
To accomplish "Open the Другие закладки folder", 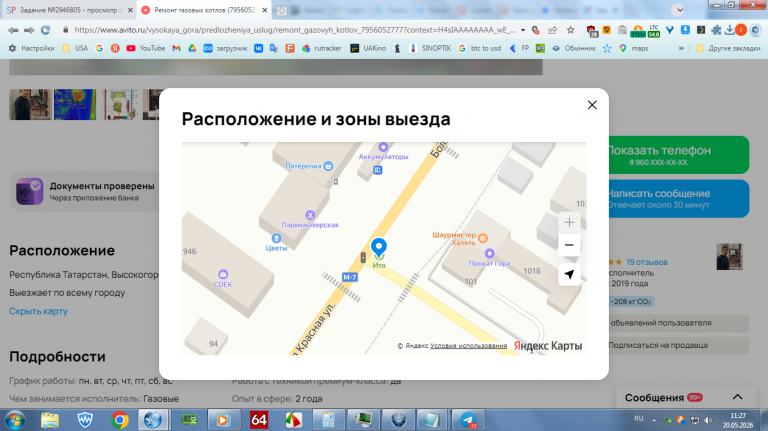I will pos(728,48).
